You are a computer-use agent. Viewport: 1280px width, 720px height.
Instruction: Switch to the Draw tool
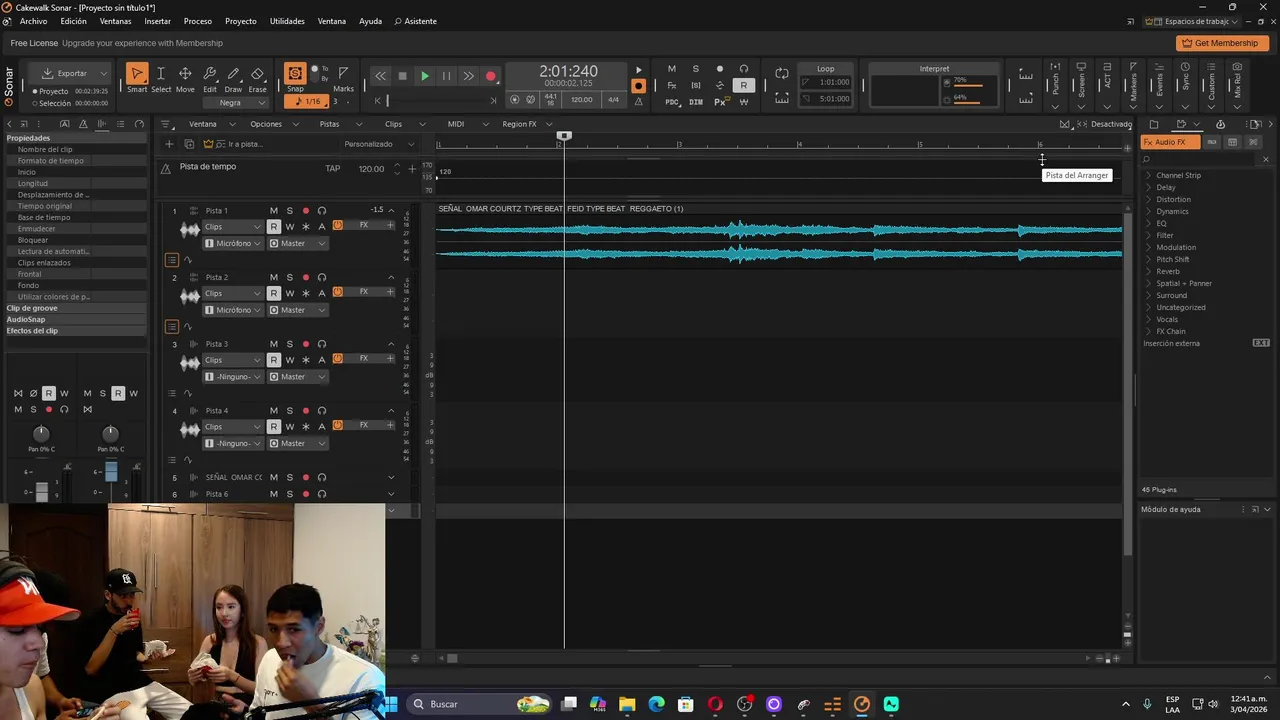[x=233, y=78]
